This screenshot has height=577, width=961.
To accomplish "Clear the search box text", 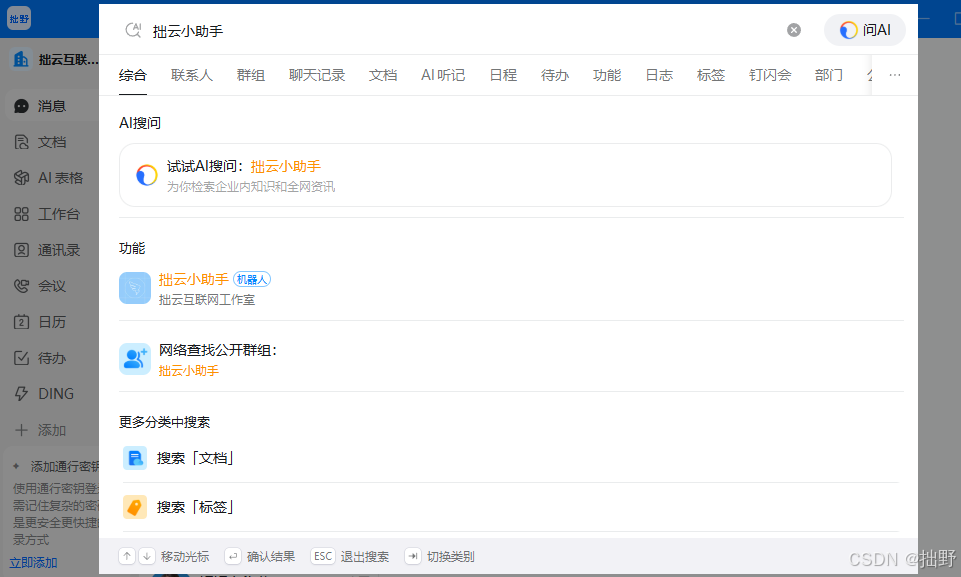I will pyautogui.click(x=794, y=30).
